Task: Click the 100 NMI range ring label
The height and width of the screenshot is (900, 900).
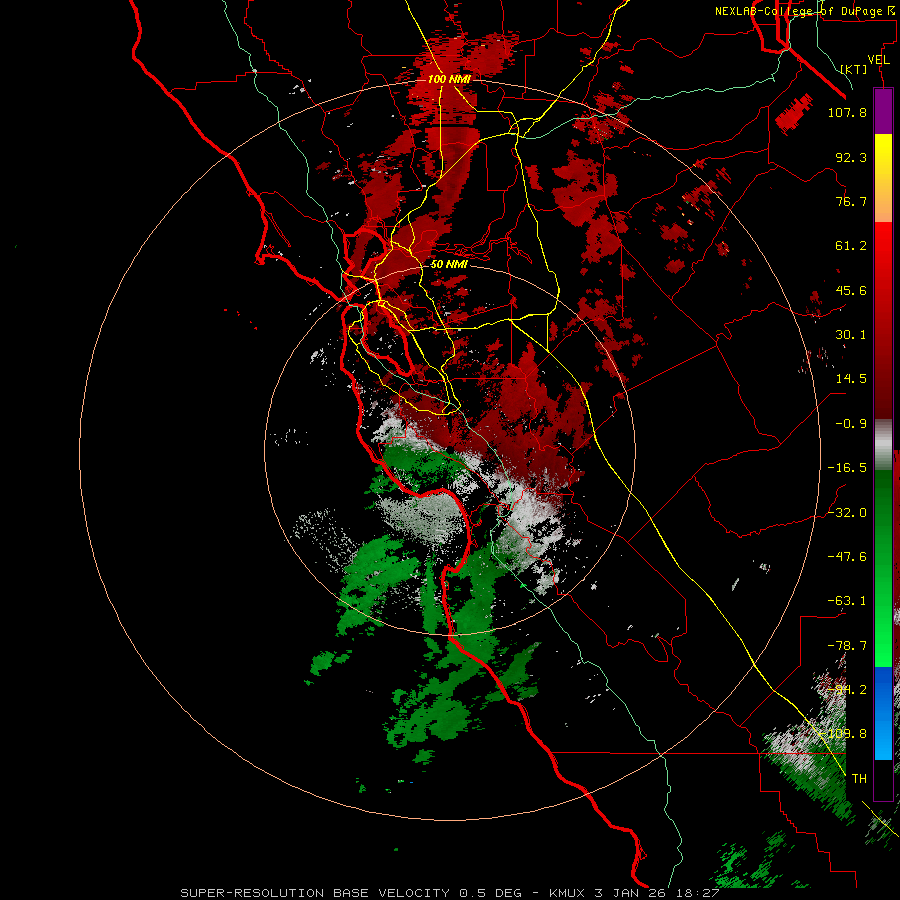Action: [449, 79]
